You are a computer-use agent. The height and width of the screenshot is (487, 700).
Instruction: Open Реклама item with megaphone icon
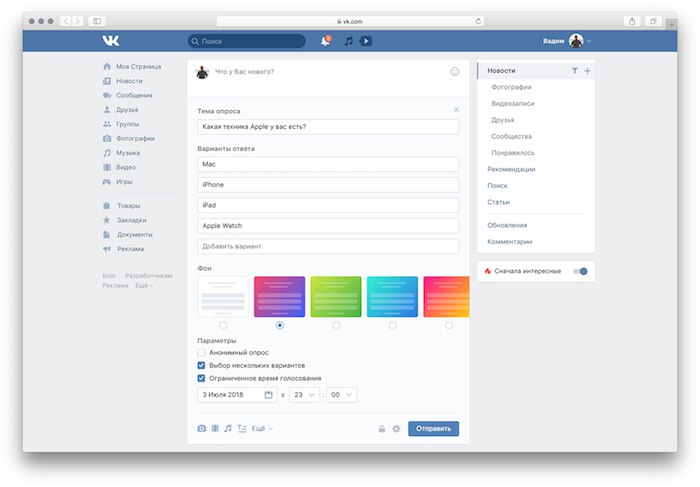123,249
